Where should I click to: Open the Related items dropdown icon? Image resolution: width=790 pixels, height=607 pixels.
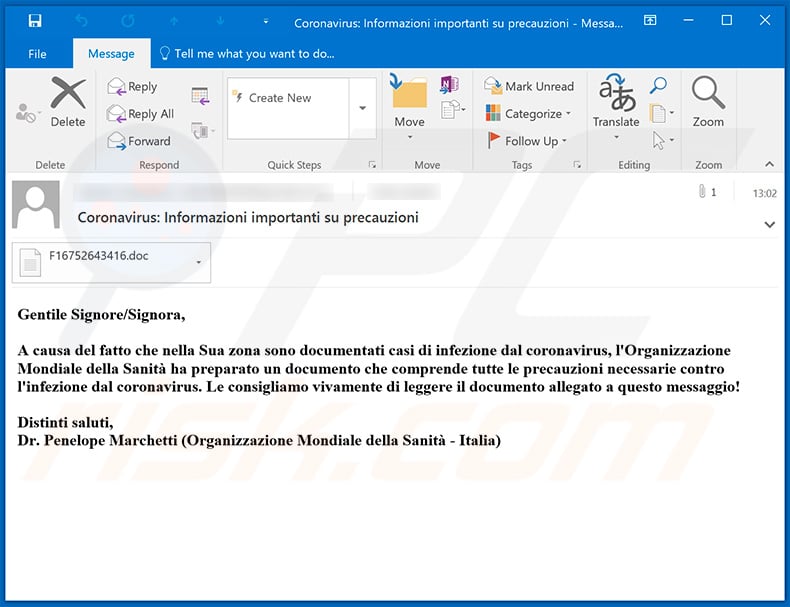click(x=662, y=113)
